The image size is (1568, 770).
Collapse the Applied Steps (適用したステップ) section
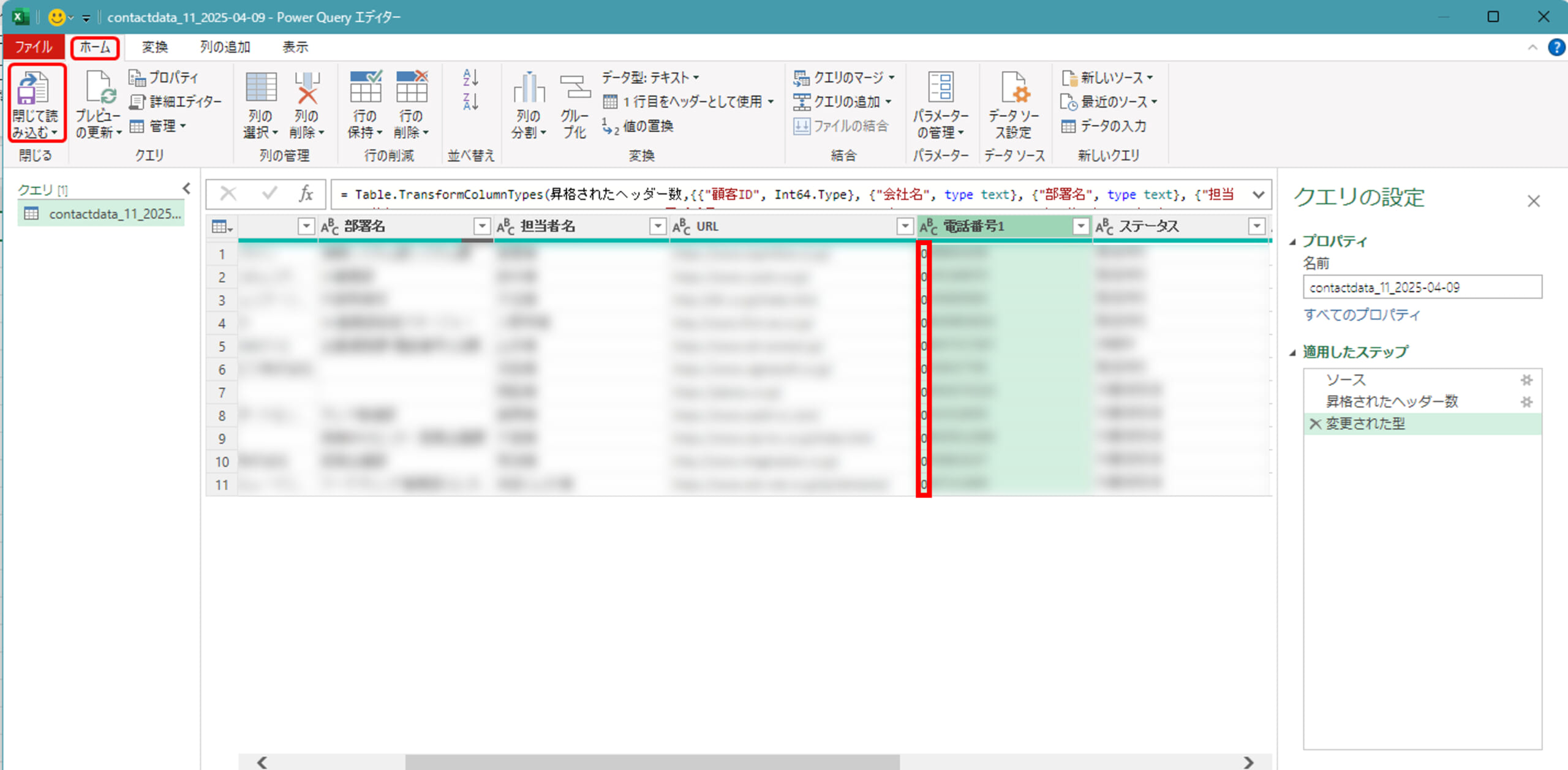click(x=1293, y=353)
